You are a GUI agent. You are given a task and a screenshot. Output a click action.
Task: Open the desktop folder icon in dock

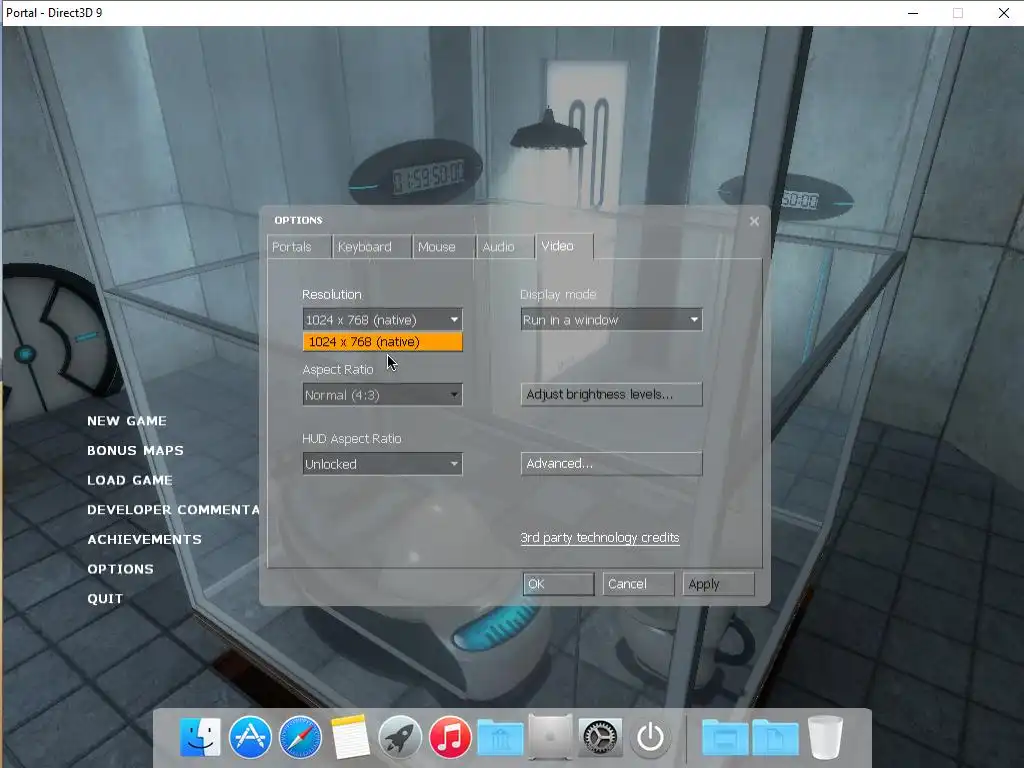pos(725,738)
